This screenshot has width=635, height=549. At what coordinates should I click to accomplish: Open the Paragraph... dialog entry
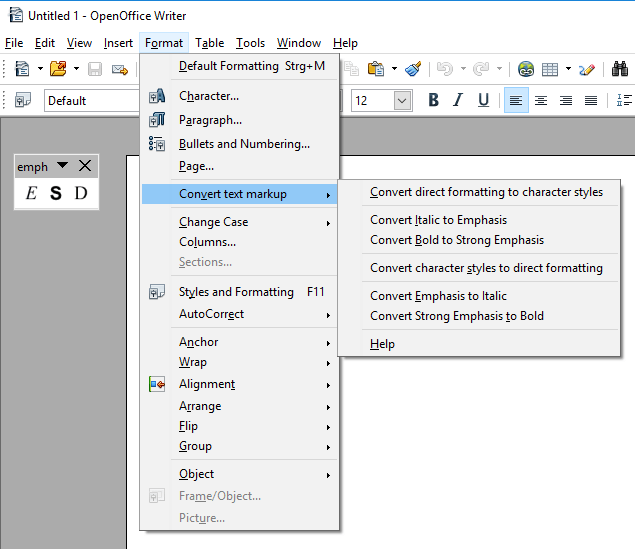click(x=239, y=120)
